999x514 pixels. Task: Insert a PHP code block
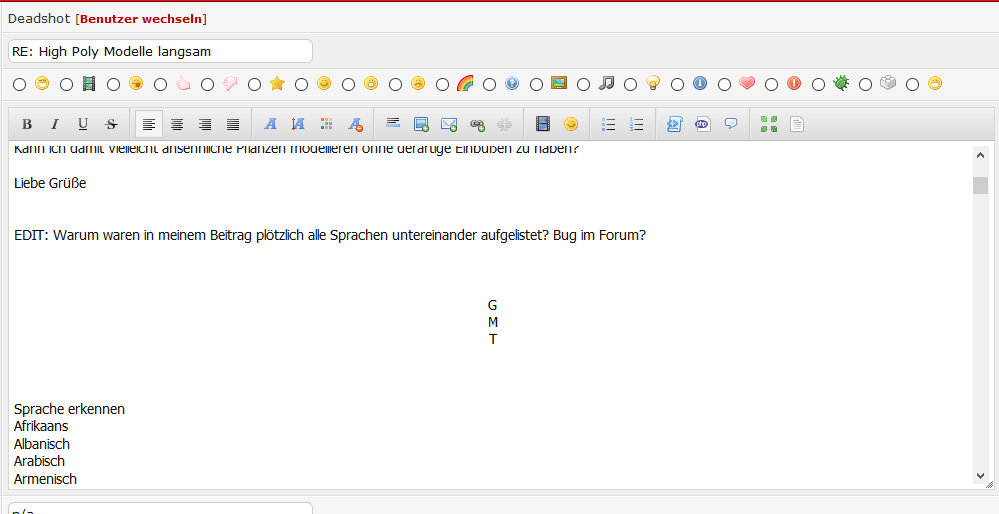tap(702, 125)
